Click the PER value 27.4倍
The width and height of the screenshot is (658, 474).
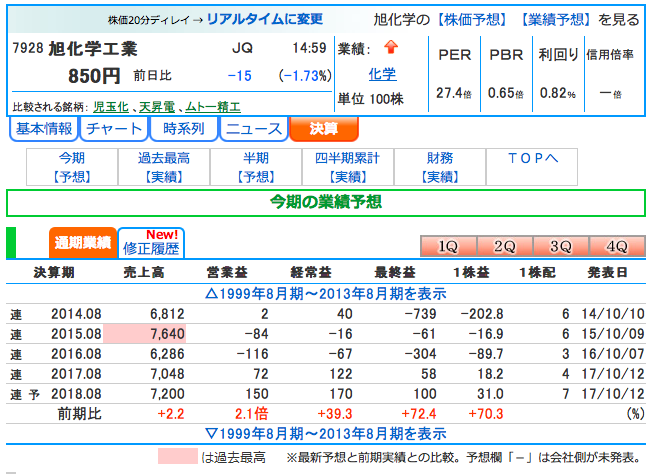[x=454, y=93]
